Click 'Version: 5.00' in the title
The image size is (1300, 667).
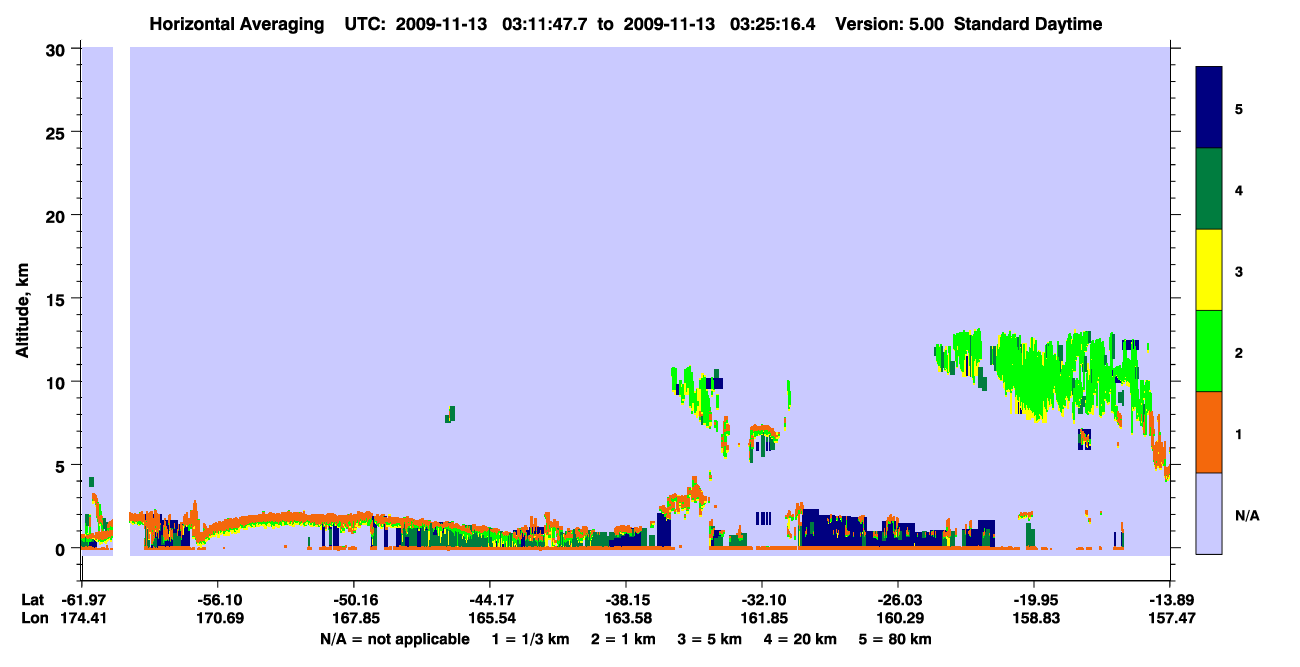click(890, 24)
